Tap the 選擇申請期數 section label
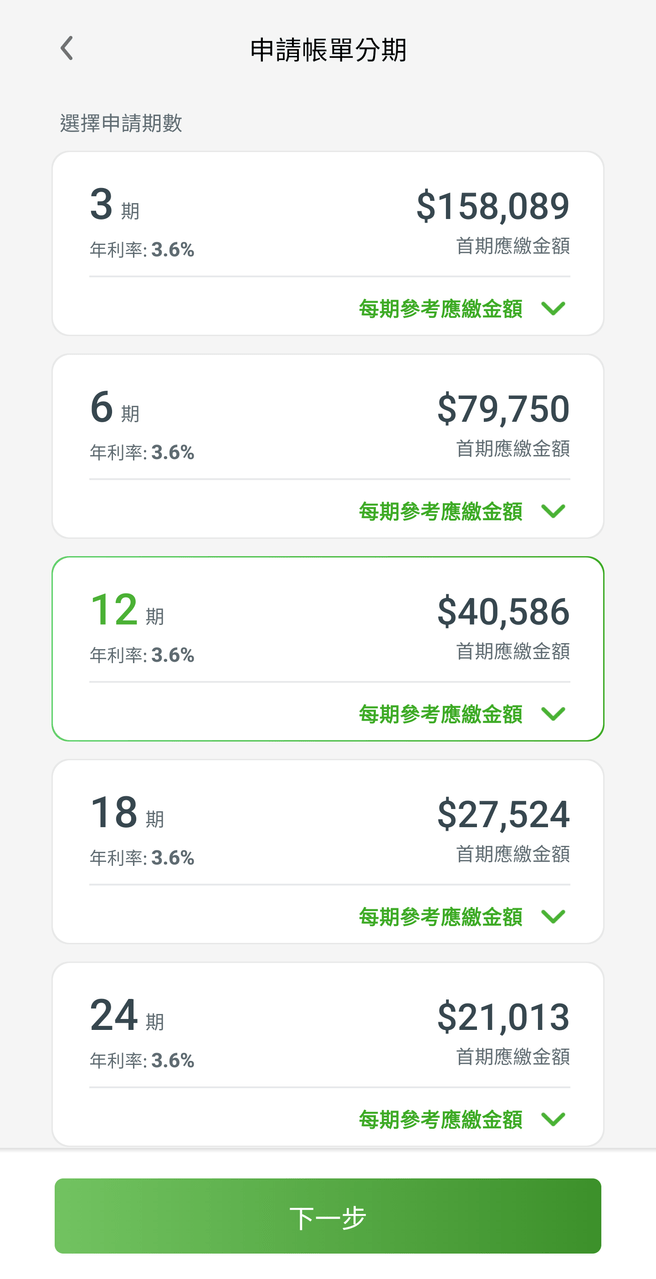 122,123
